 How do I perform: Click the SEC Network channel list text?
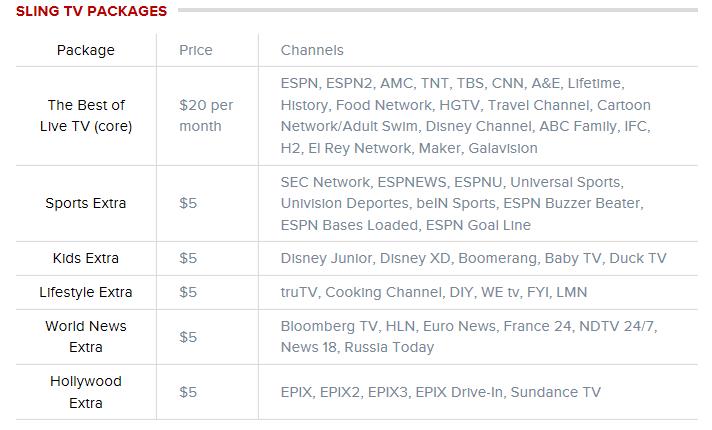click(462, 203)
